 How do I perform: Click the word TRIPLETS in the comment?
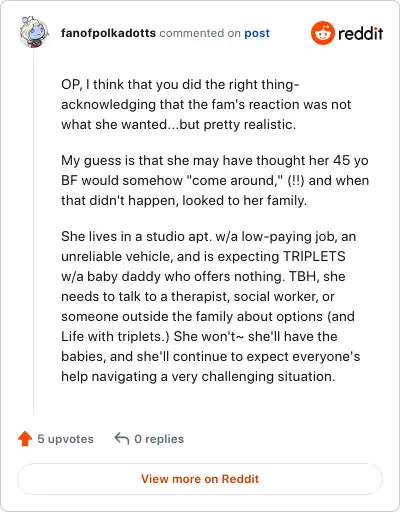pos(314,257)
